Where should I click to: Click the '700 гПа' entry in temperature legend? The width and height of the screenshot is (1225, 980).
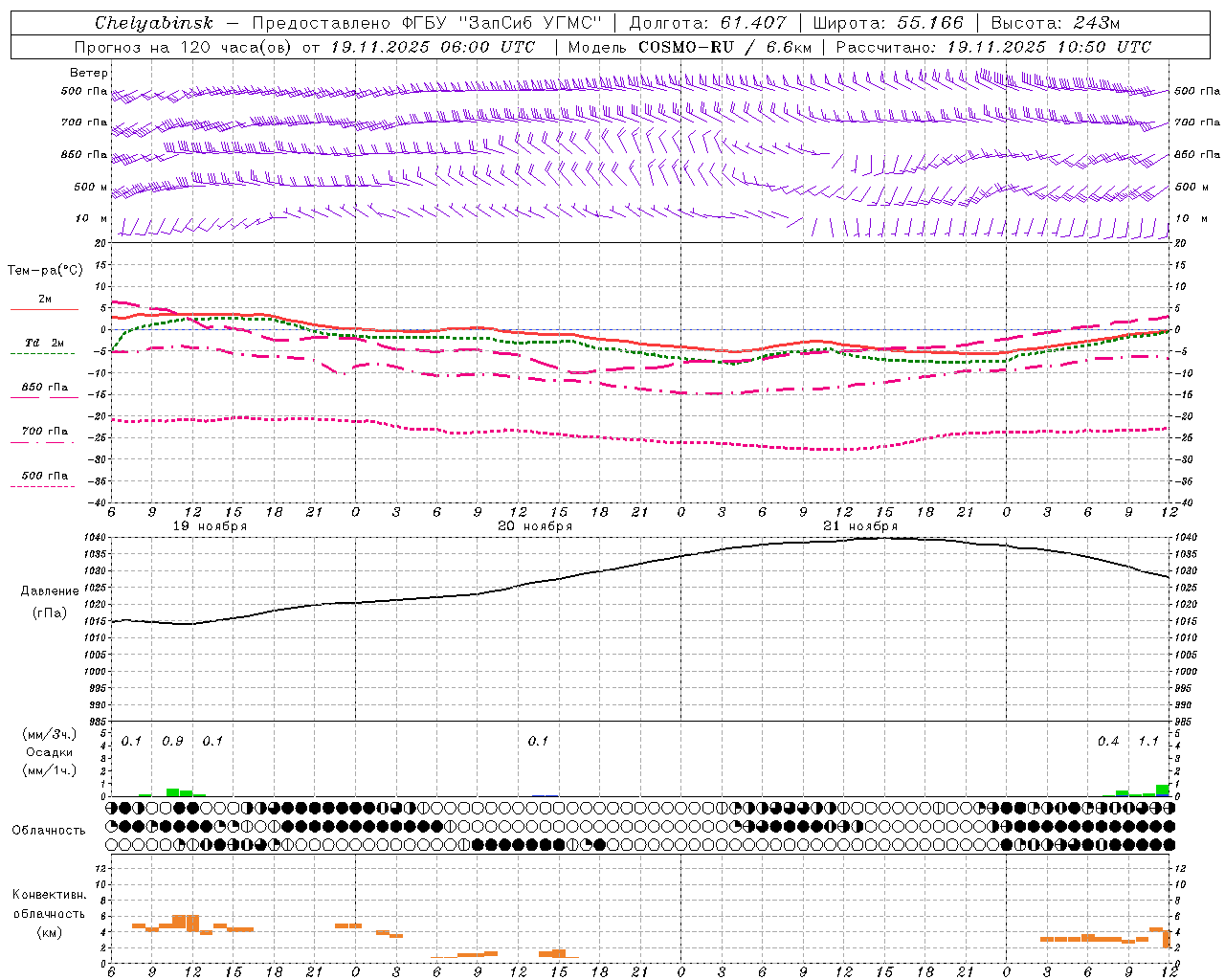(x=45, y=431)
